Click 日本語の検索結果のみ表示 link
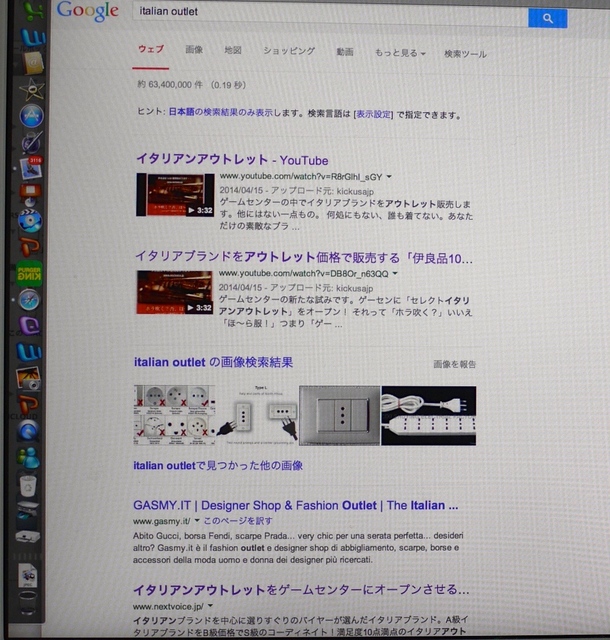 coord(220,112)
